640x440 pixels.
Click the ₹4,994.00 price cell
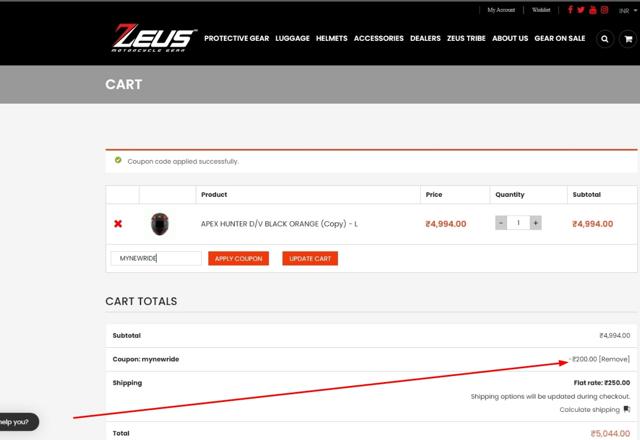coord(446,224)
